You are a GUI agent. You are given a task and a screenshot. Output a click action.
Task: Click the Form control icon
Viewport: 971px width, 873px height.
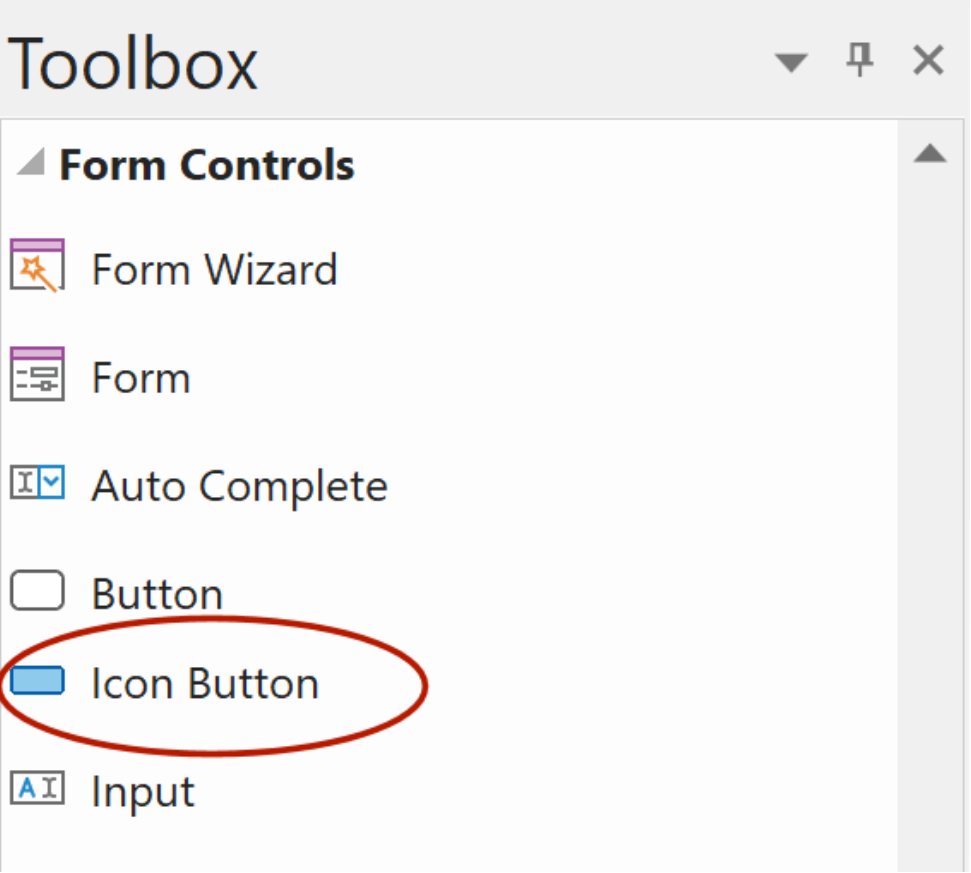[x=37, y=374]
